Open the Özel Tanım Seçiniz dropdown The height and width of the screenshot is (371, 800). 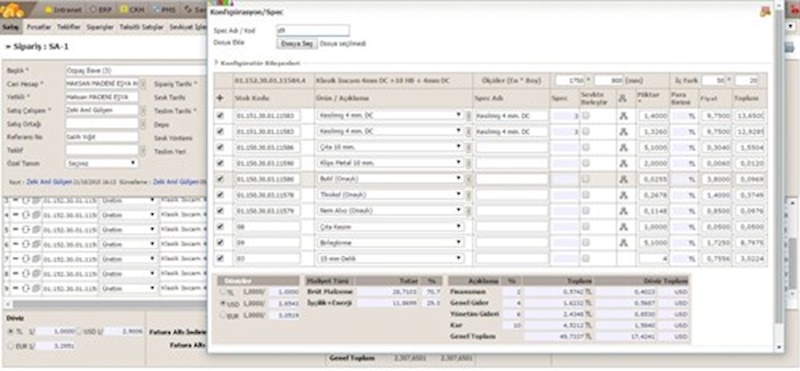pyautogui.click(x=102, y=163)
